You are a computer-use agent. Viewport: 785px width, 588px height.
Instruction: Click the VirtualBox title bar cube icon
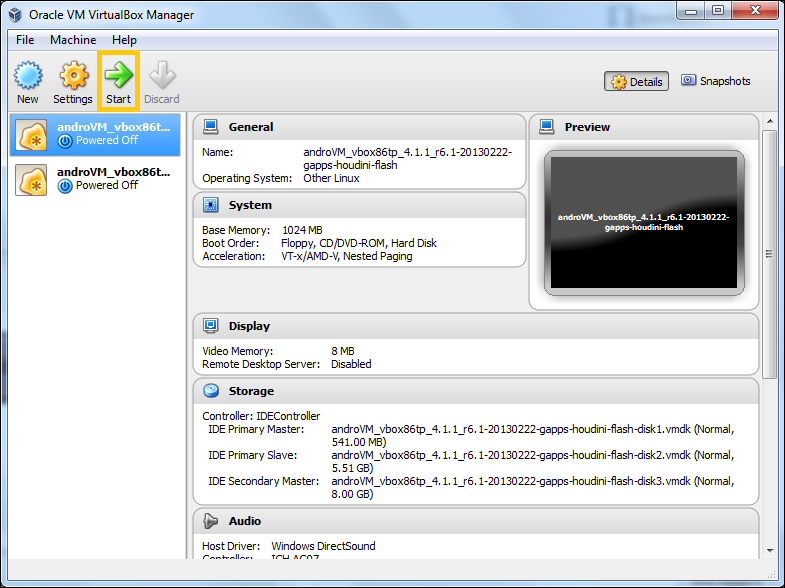point(16,15)
